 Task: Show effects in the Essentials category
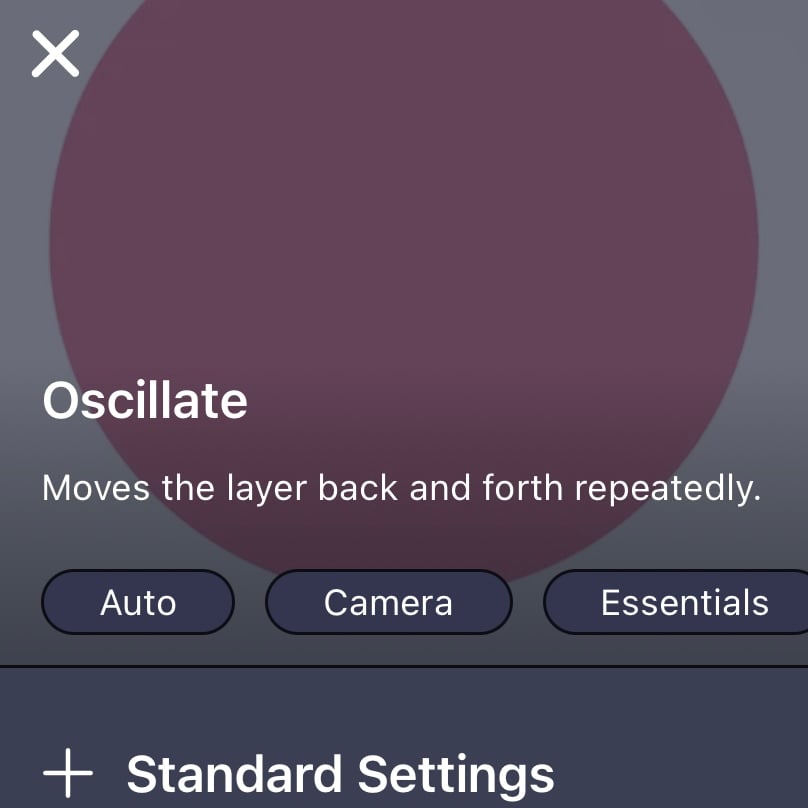683,602
